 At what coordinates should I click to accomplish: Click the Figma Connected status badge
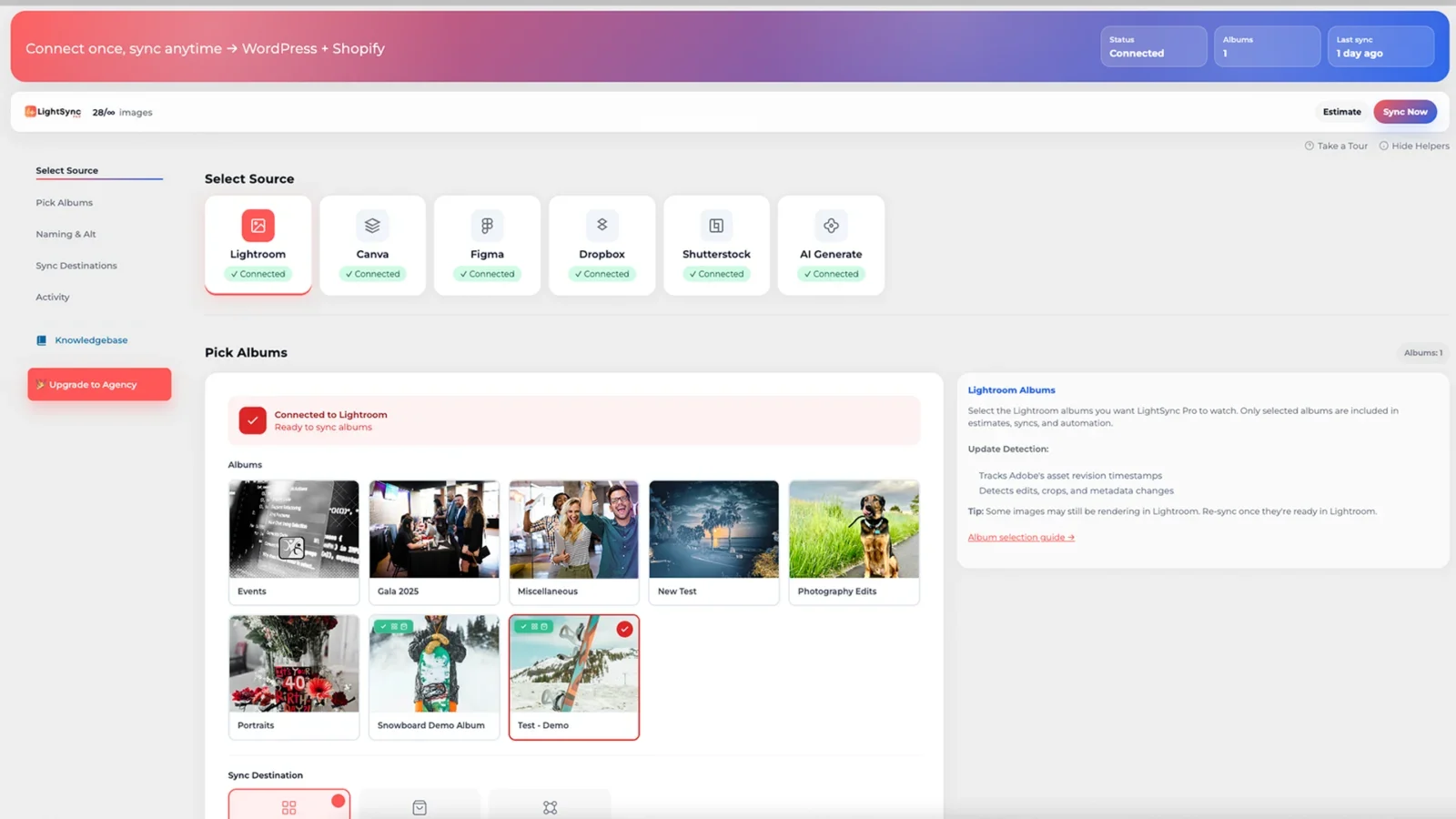(487, 274)
